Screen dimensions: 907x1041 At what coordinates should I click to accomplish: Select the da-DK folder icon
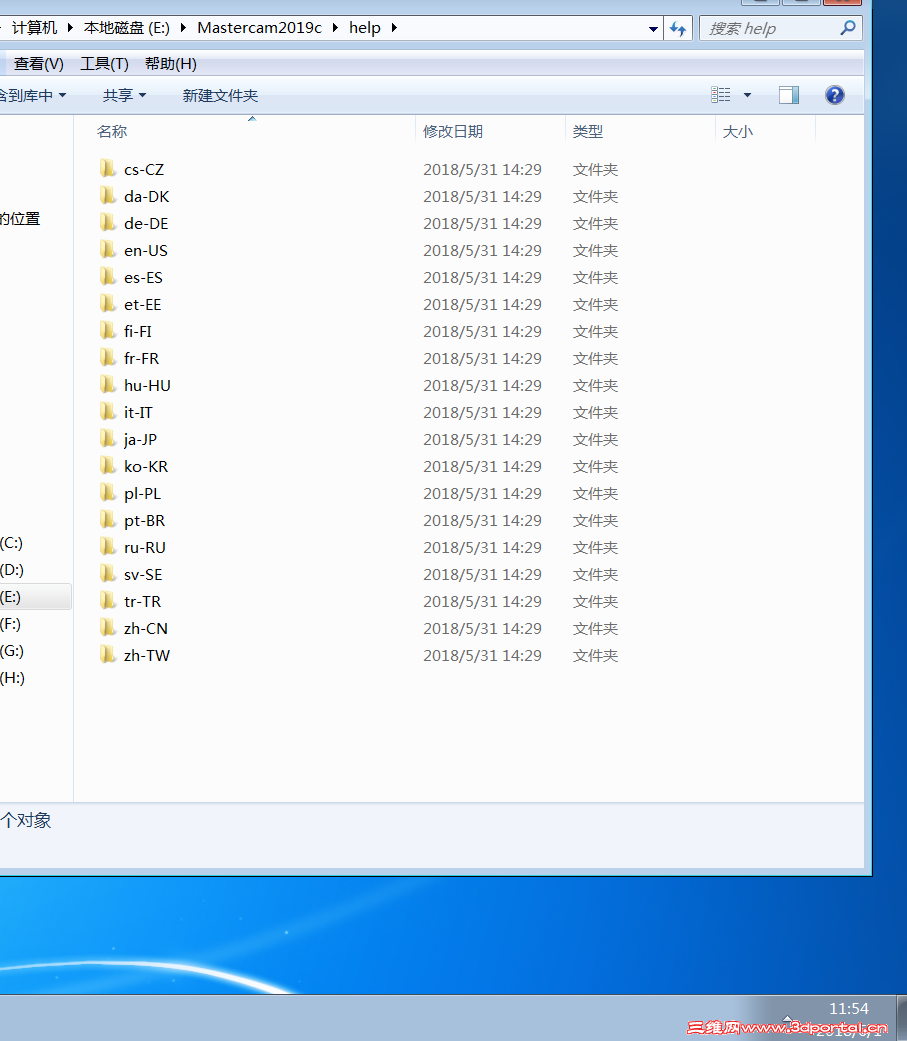[x=108, y=196]
